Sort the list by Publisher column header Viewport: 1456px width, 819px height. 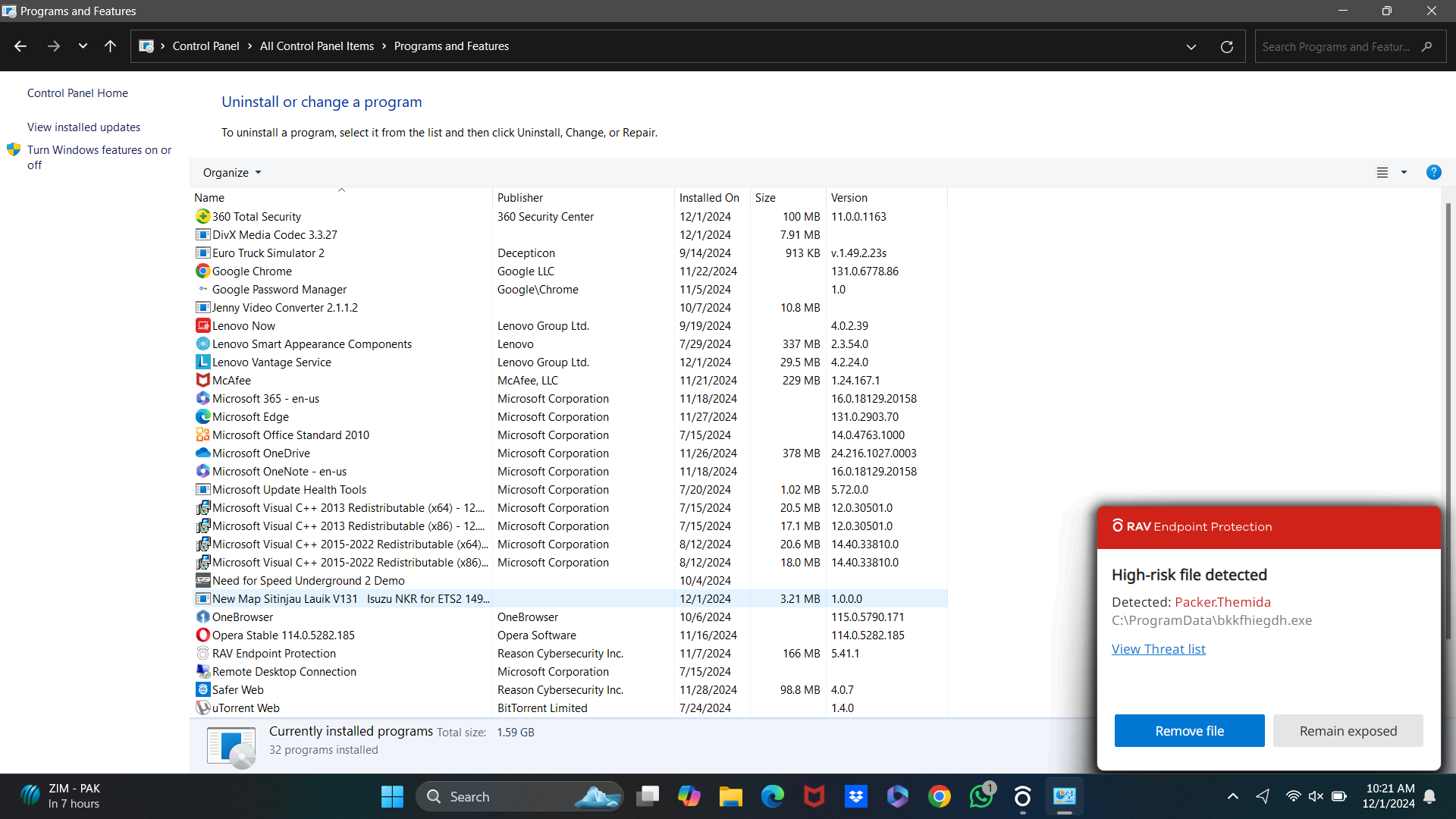(x=520, y=197)
